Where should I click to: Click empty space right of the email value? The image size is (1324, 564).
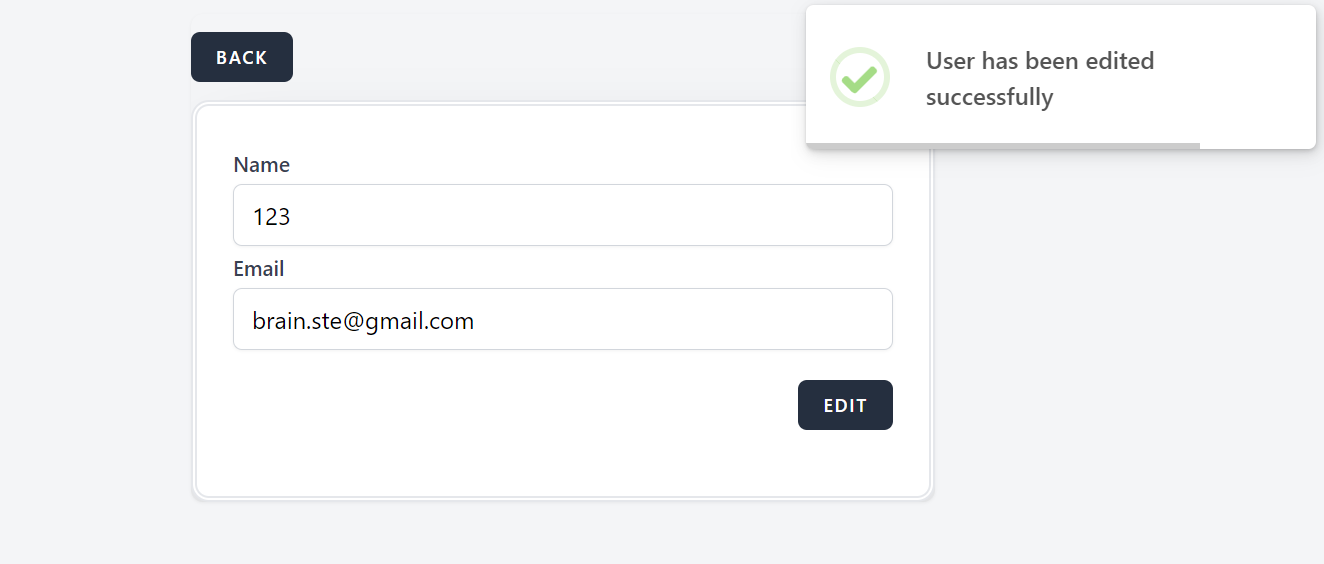(x=700, y=319)
